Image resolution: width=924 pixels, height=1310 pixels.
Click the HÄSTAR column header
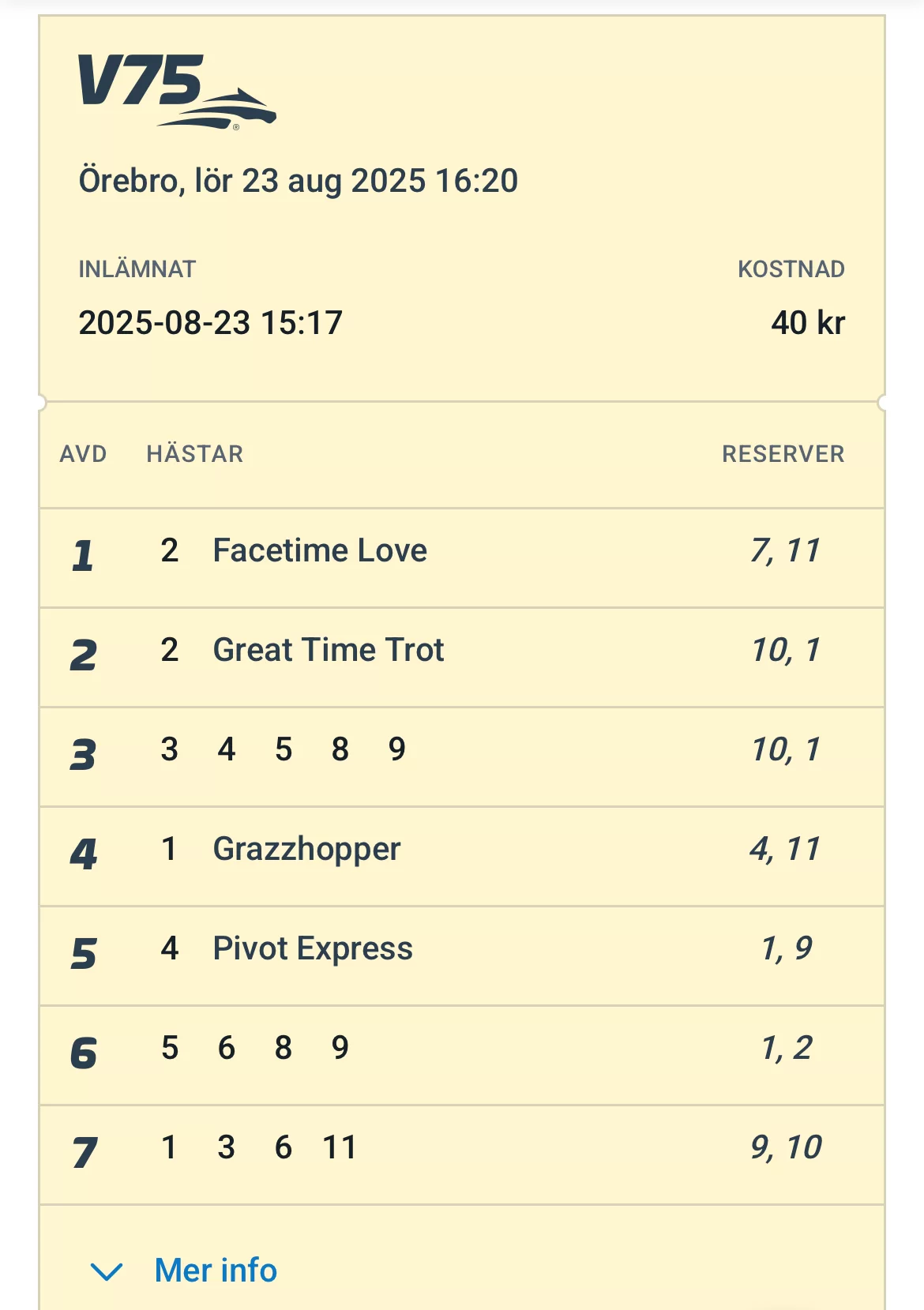195,454
